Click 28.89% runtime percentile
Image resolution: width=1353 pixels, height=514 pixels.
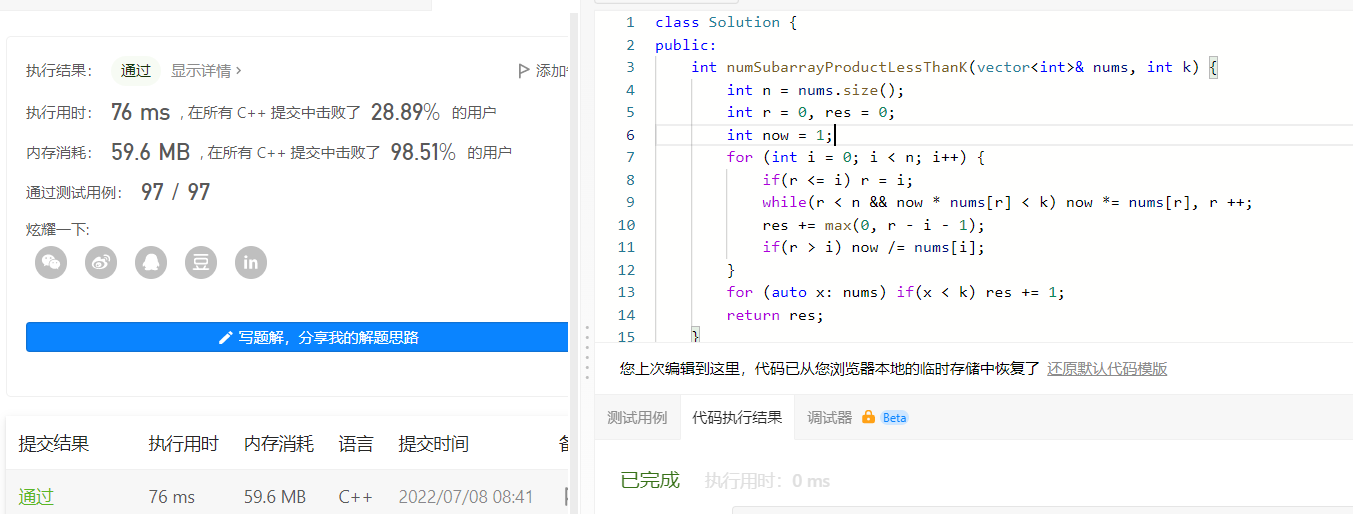click(x=405, y=112)
